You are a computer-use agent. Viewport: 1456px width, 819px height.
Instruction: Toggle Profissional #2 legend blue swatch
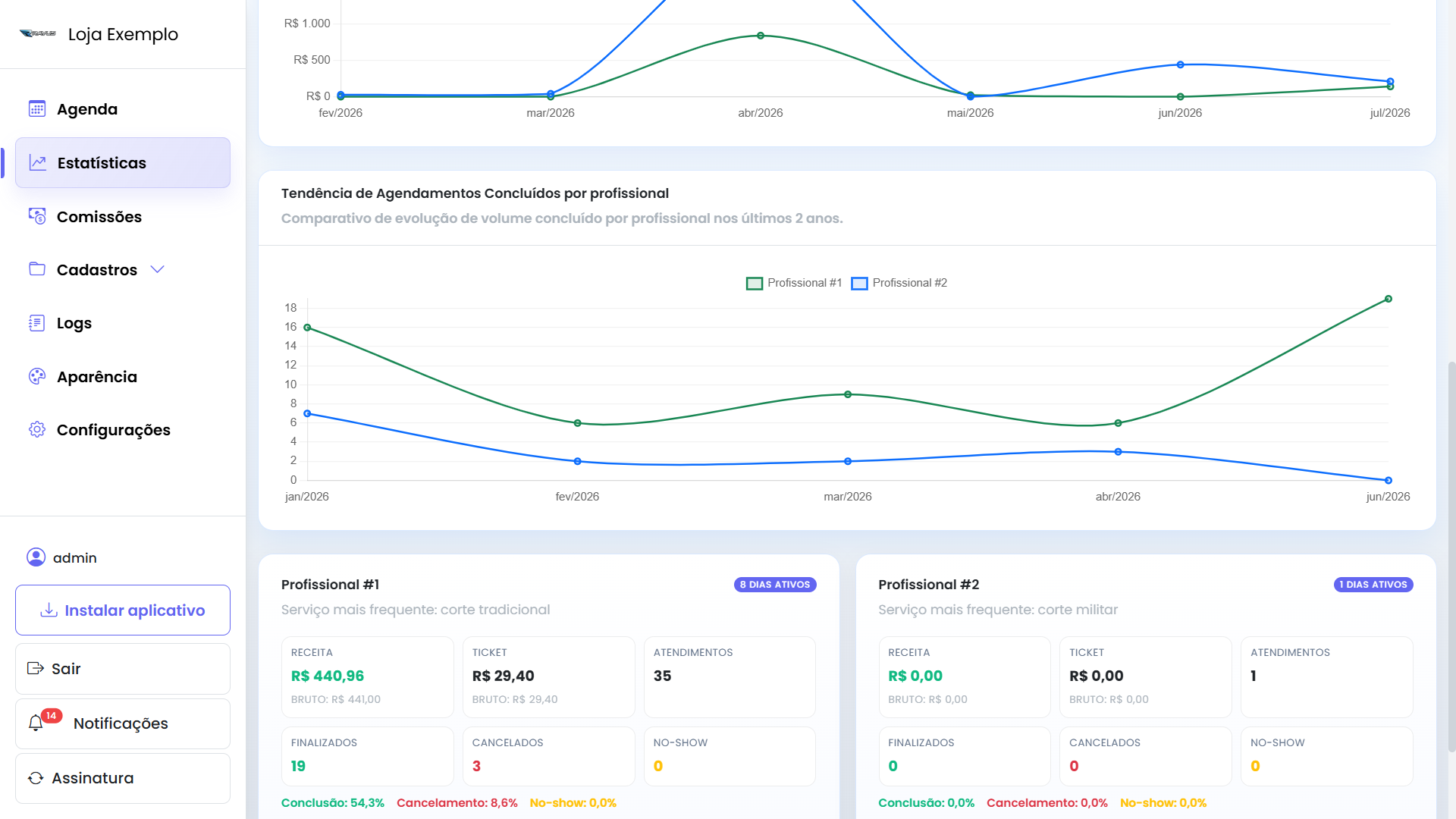[x=859, y=283]
